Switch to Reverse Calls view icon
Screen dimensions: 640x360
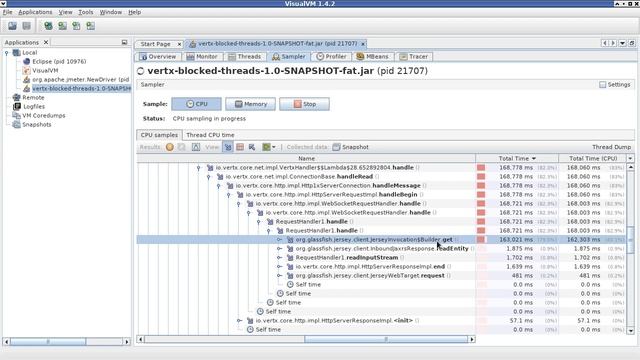pyautogui.click(x=252, y=147)
